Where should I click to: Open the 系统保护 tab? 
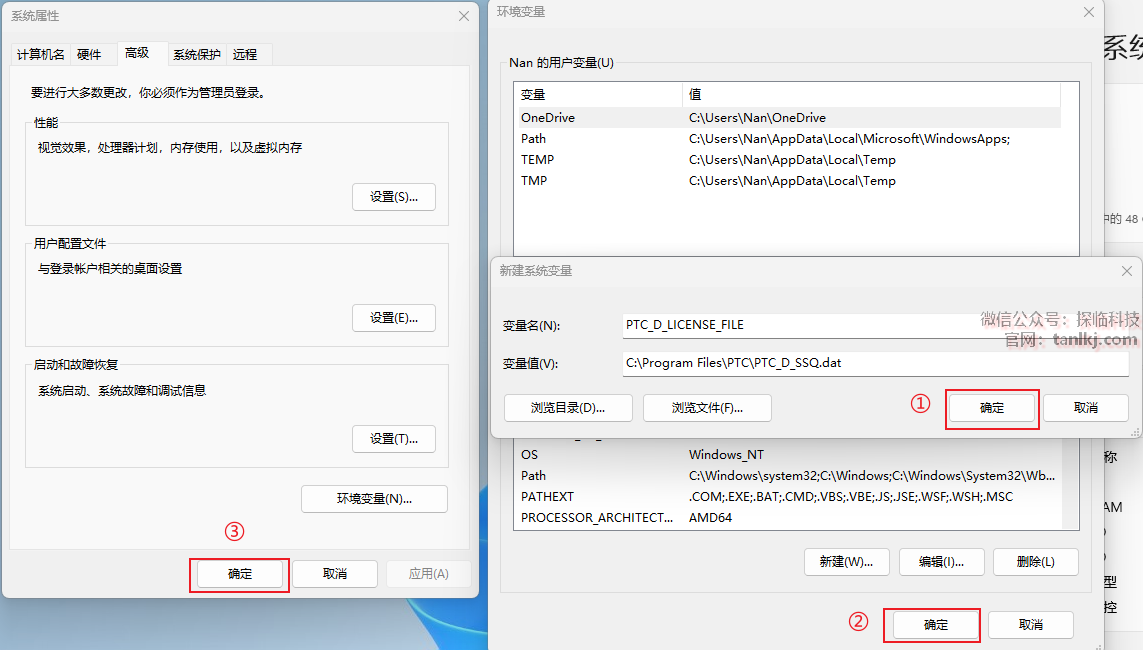(x=197, y=55)
